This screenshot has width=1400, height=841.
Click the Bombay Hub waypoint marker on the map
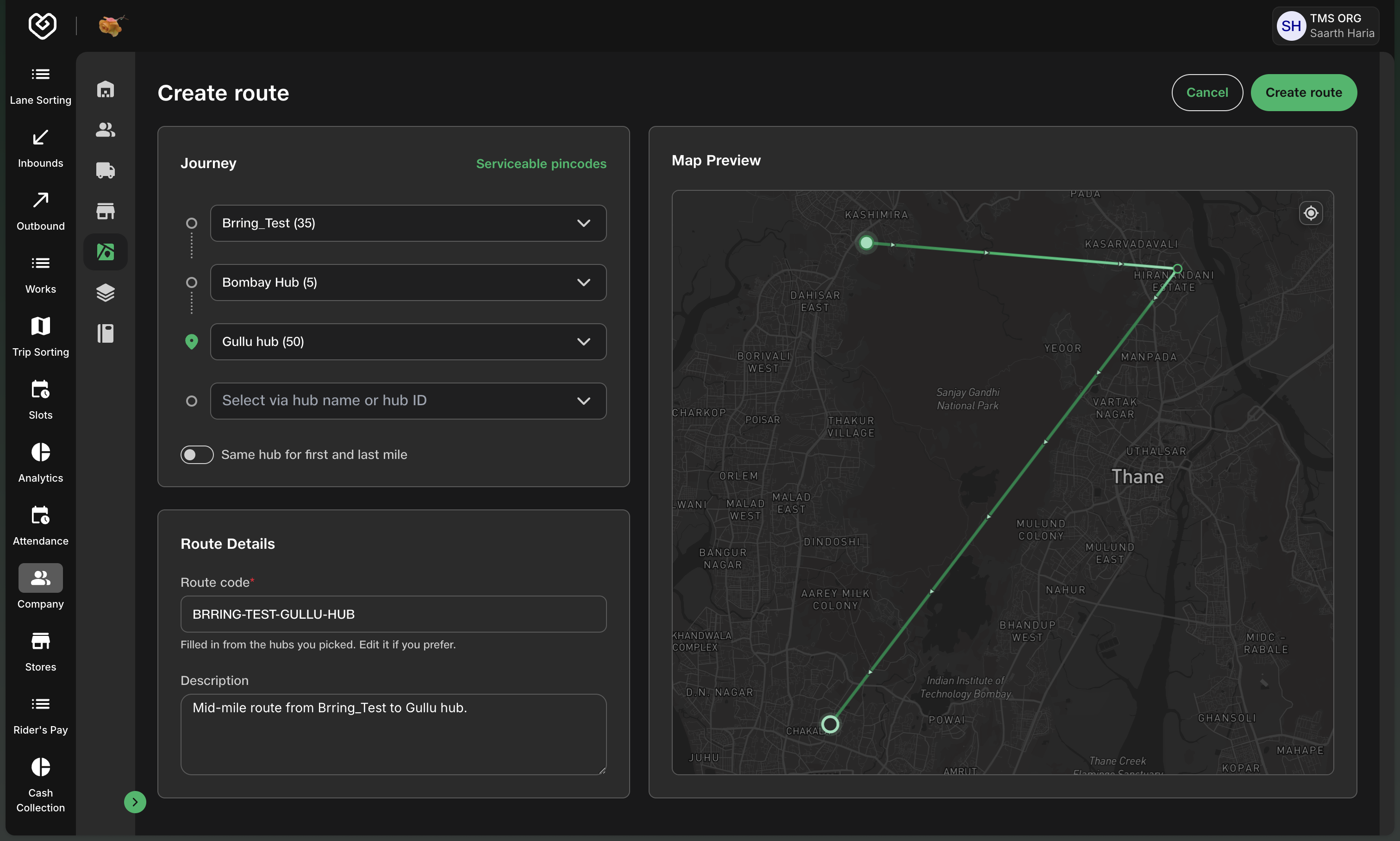(1177, 269)
